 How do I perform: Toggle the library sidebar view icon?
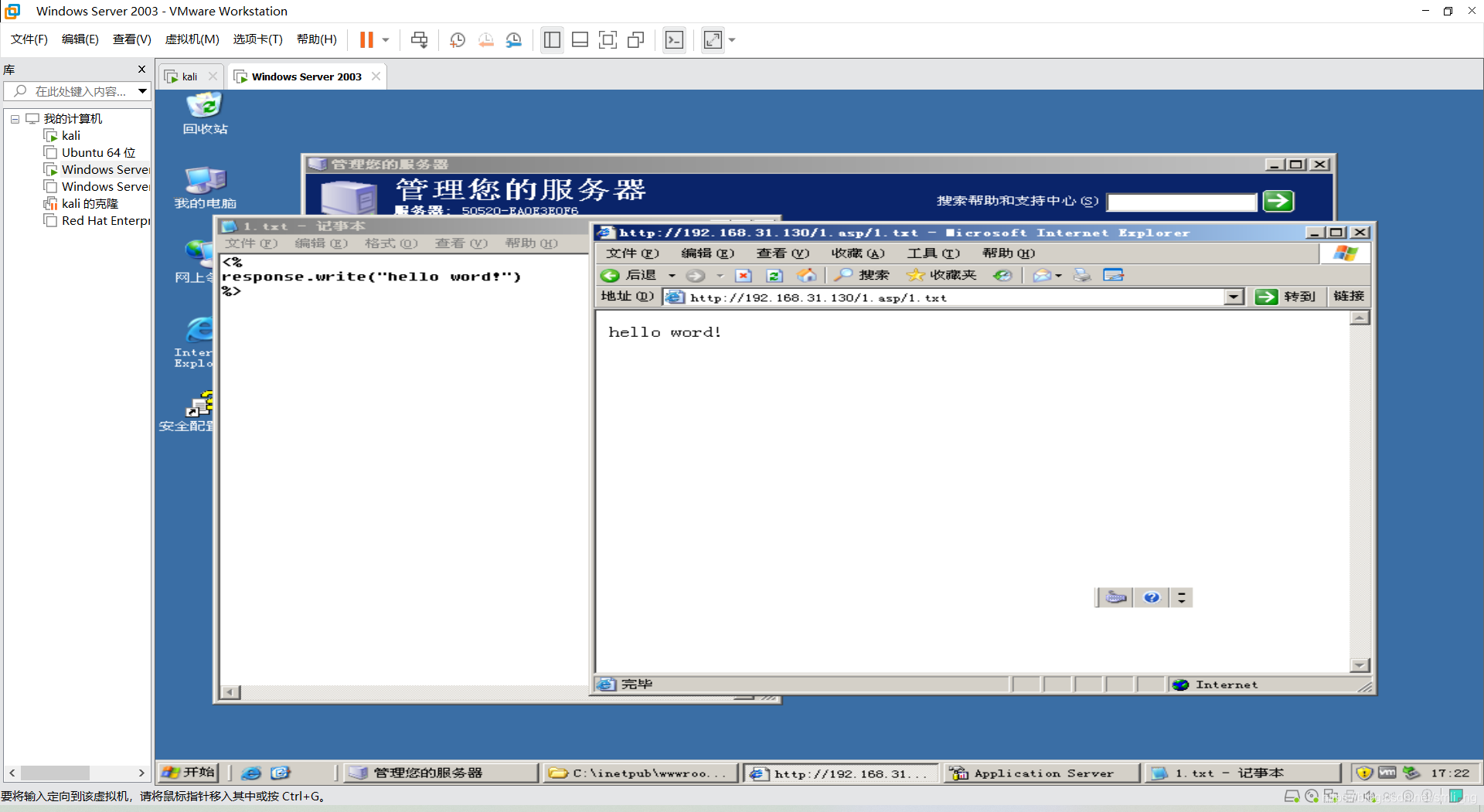[x=552, y=39]
